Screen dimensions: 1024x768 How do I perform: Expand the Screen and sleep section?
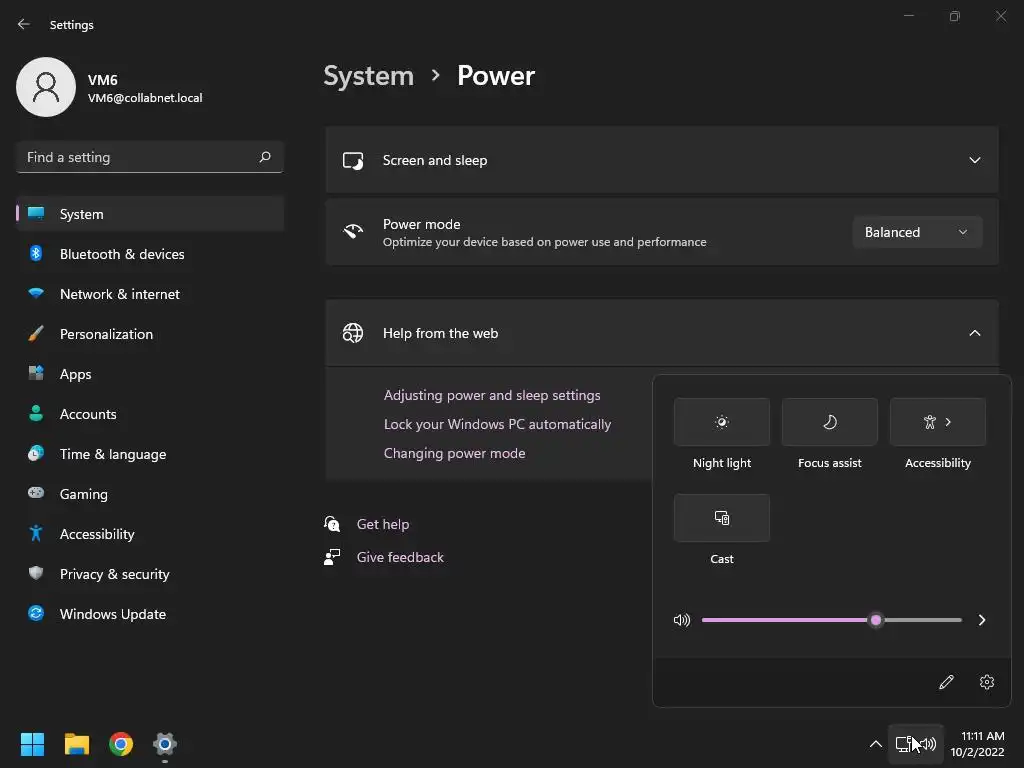pyautogui.click(x=662, y=160)
